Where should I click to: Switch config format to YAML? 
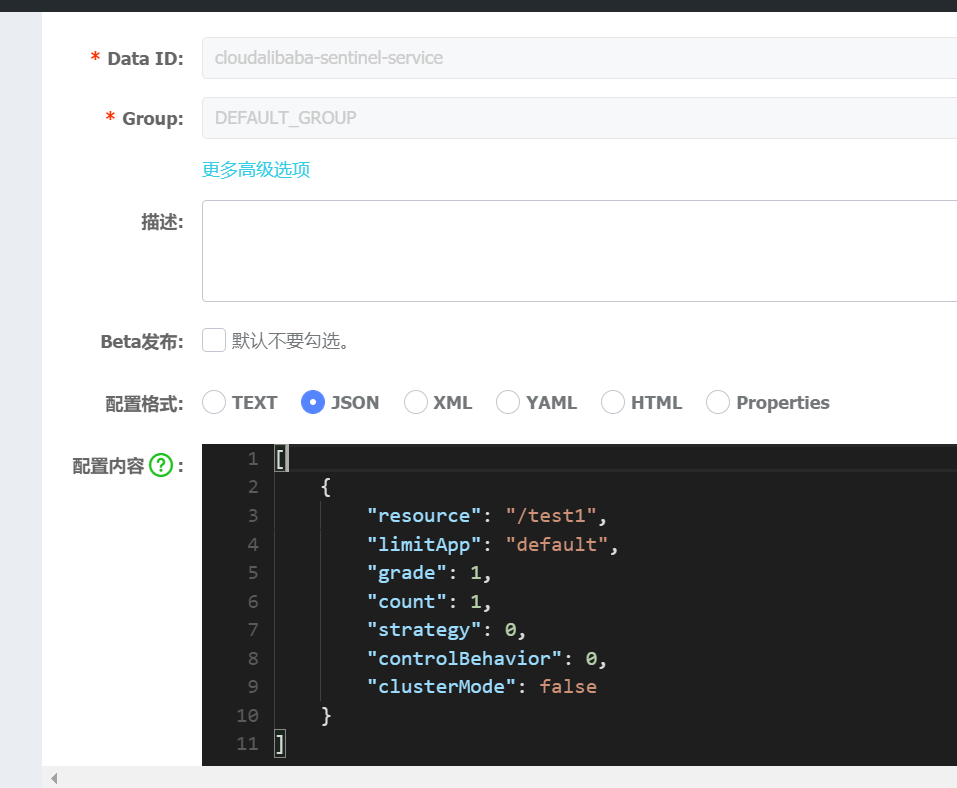coord(508,403)
